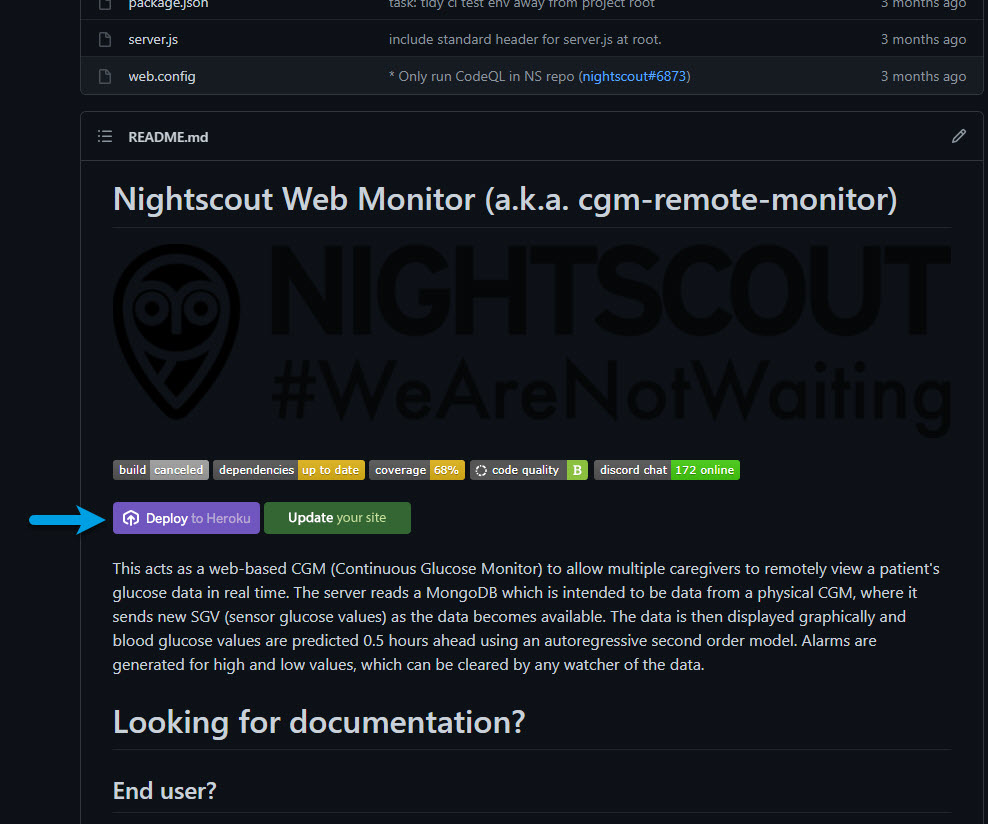Click the code quality B badge
This screenshot has height=824, width=988.
[x=528, y=470]
